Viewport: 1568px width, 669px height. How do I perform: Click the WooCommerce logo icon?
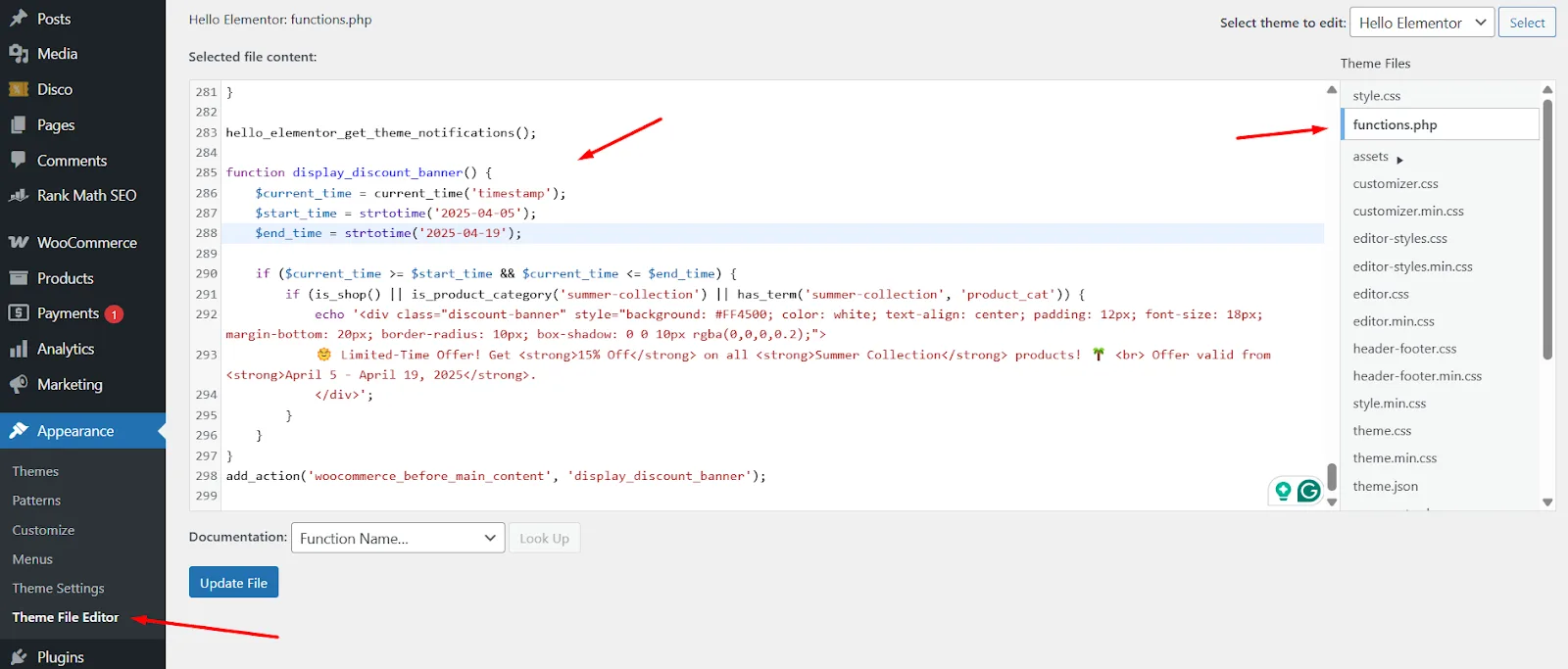click(19, 243)
